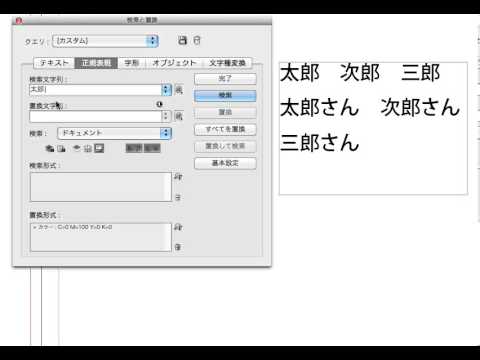Open the replace string history dropdown arrows
This screenshot has height=360, width=480.
(x=166, y=116)
